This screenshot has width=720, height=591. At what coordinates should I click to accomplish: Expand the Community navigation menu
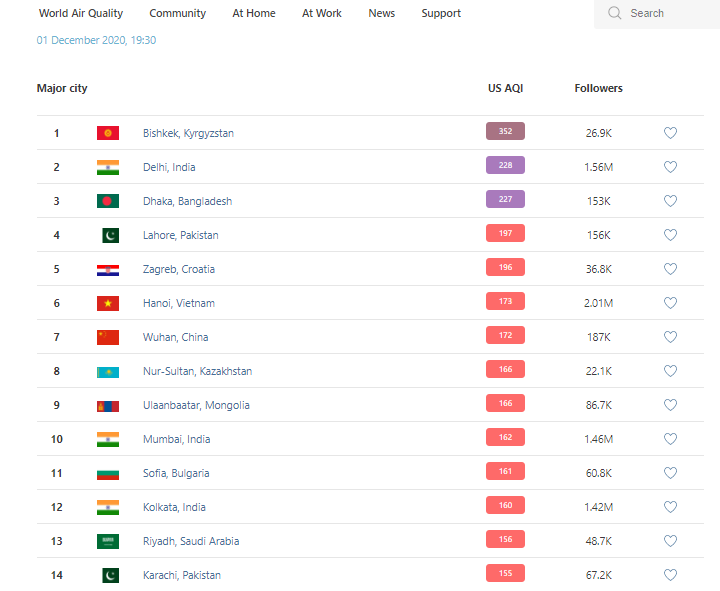click(x=178, y=13)
